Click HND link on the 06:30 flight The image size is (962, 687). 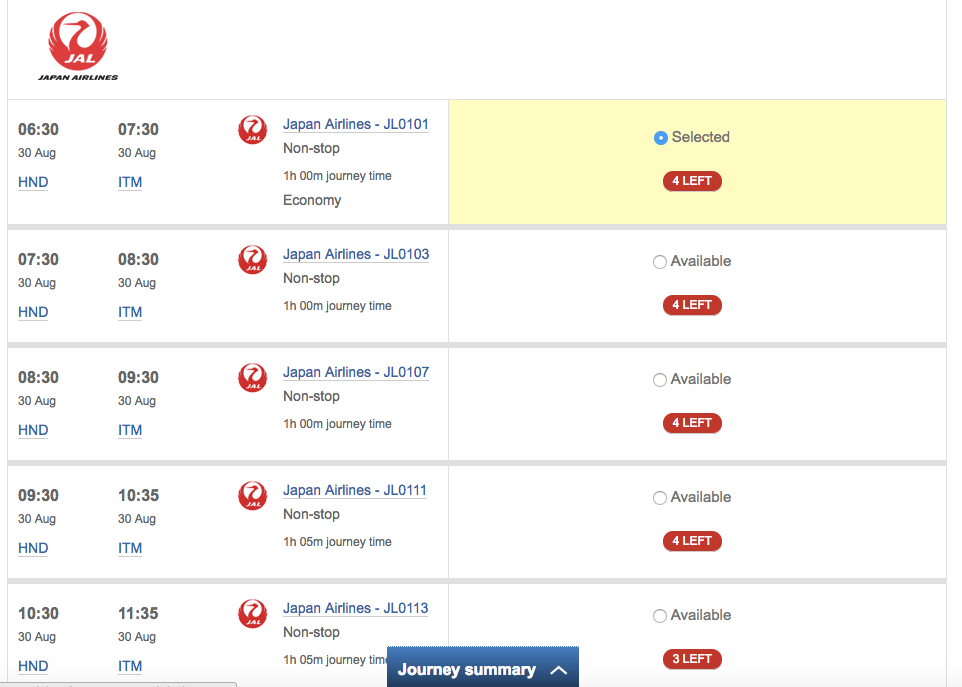click(33, 182)
